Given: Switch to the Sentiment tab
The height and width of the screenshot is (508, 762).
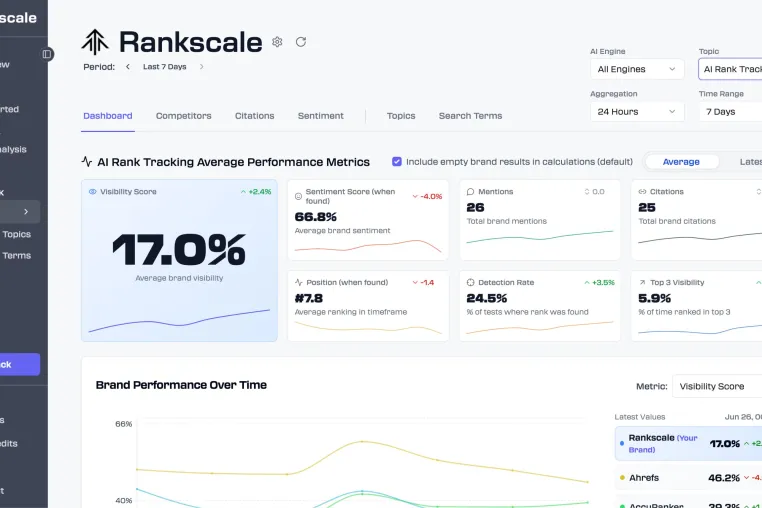Looking at the screenshot, I should [321, 116].
